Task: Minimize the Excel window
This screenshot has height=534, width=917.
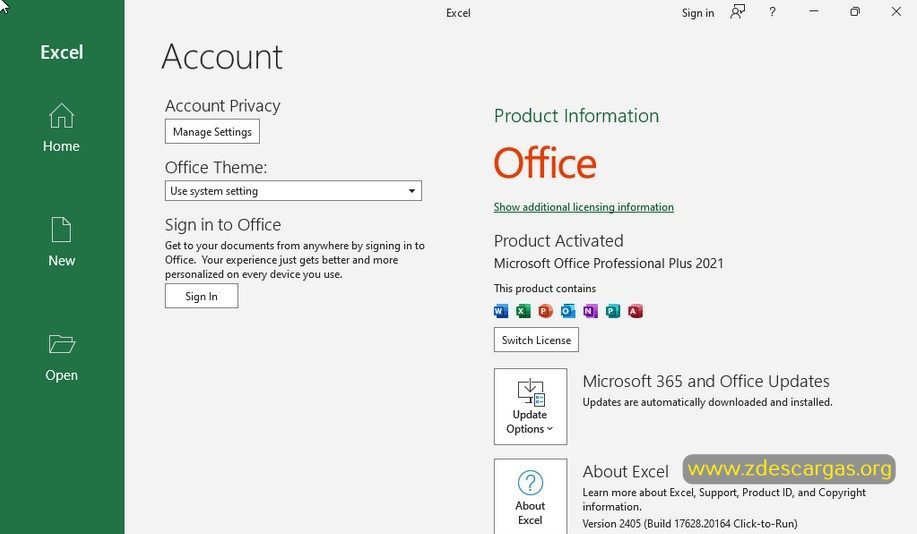Action: [x=813, y=12]
